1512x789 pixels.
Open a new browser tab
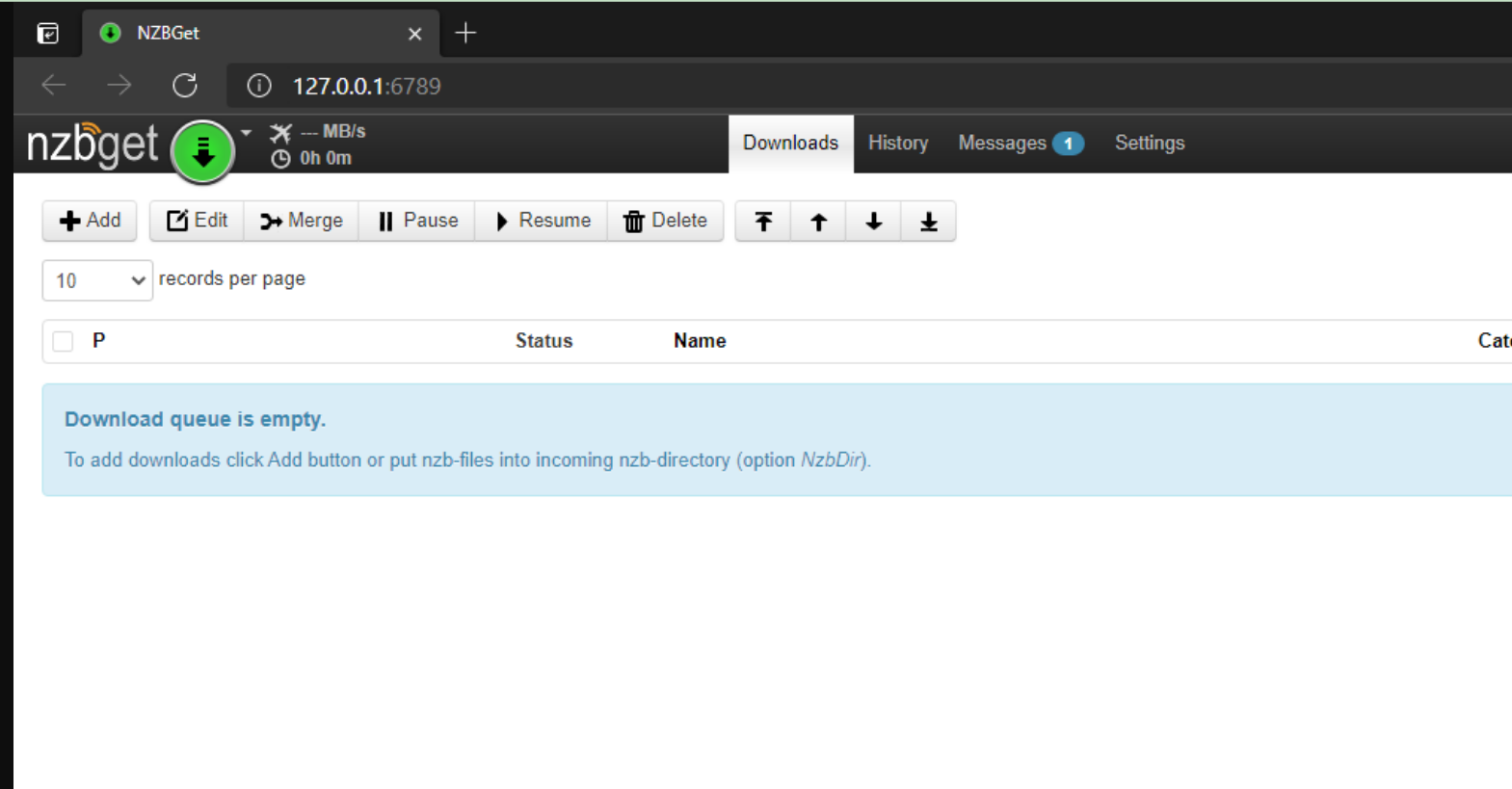tap(465, 34)
